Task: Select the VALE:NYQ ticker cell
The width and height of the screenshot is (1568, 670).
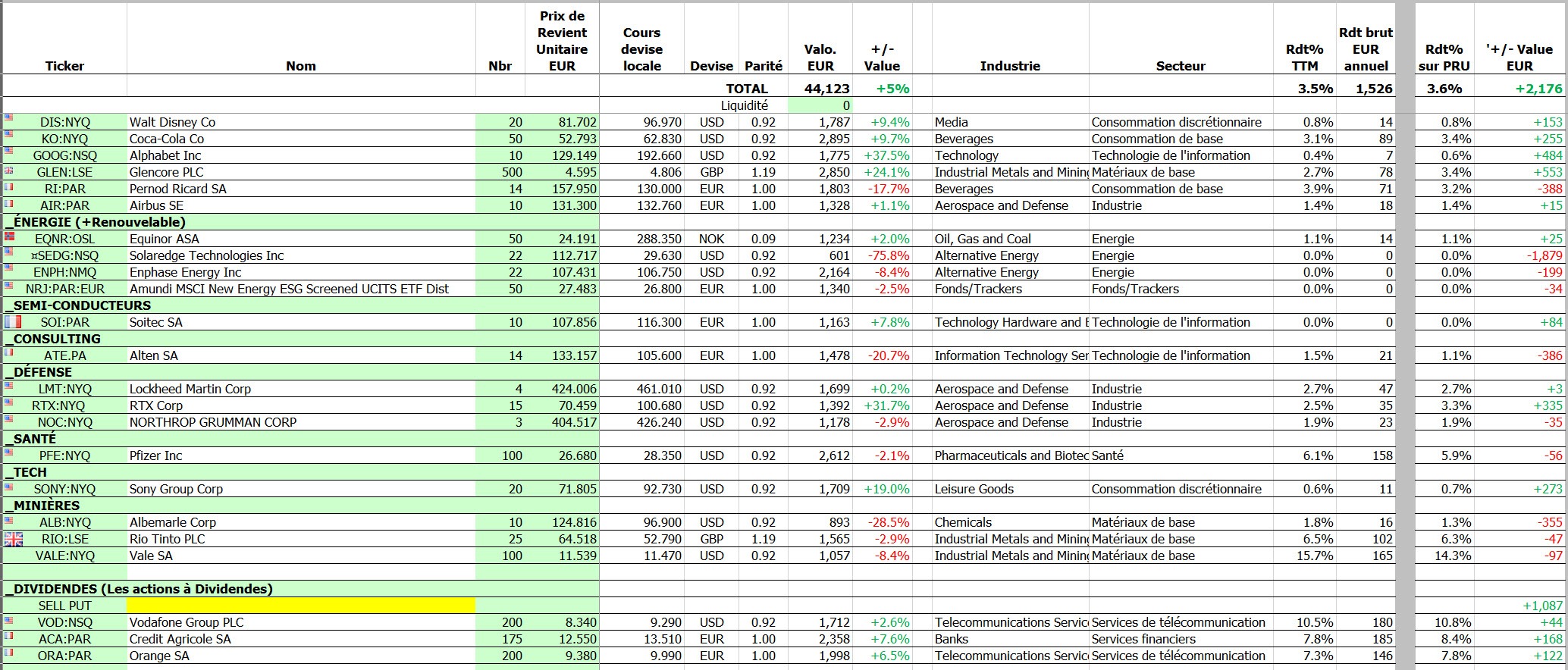Action: pos(64,556)
